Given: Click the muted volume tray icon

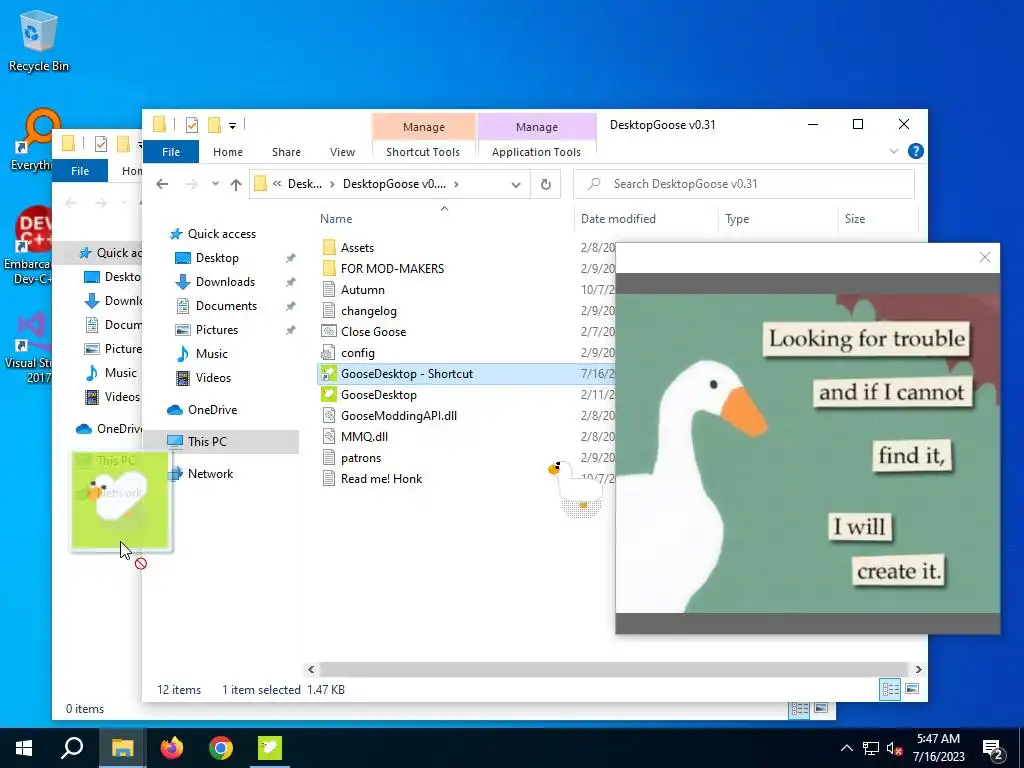Looking at the screenshot, I should pyautogui.click(x=895, y=748).
